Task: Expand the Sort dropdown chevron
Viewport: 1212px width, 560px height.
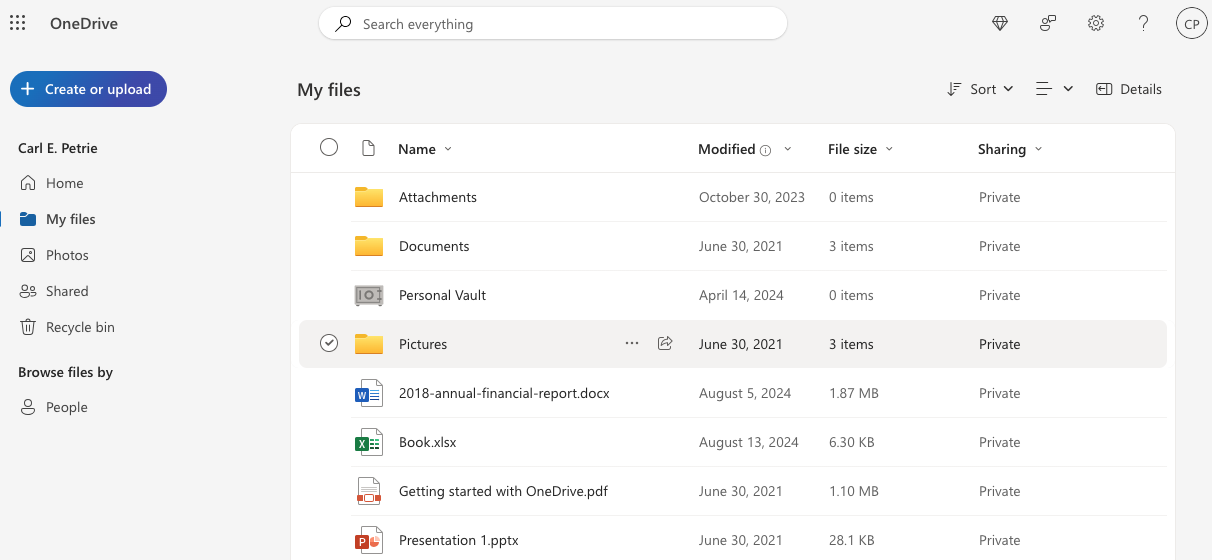Action: tap(1008, 89)
